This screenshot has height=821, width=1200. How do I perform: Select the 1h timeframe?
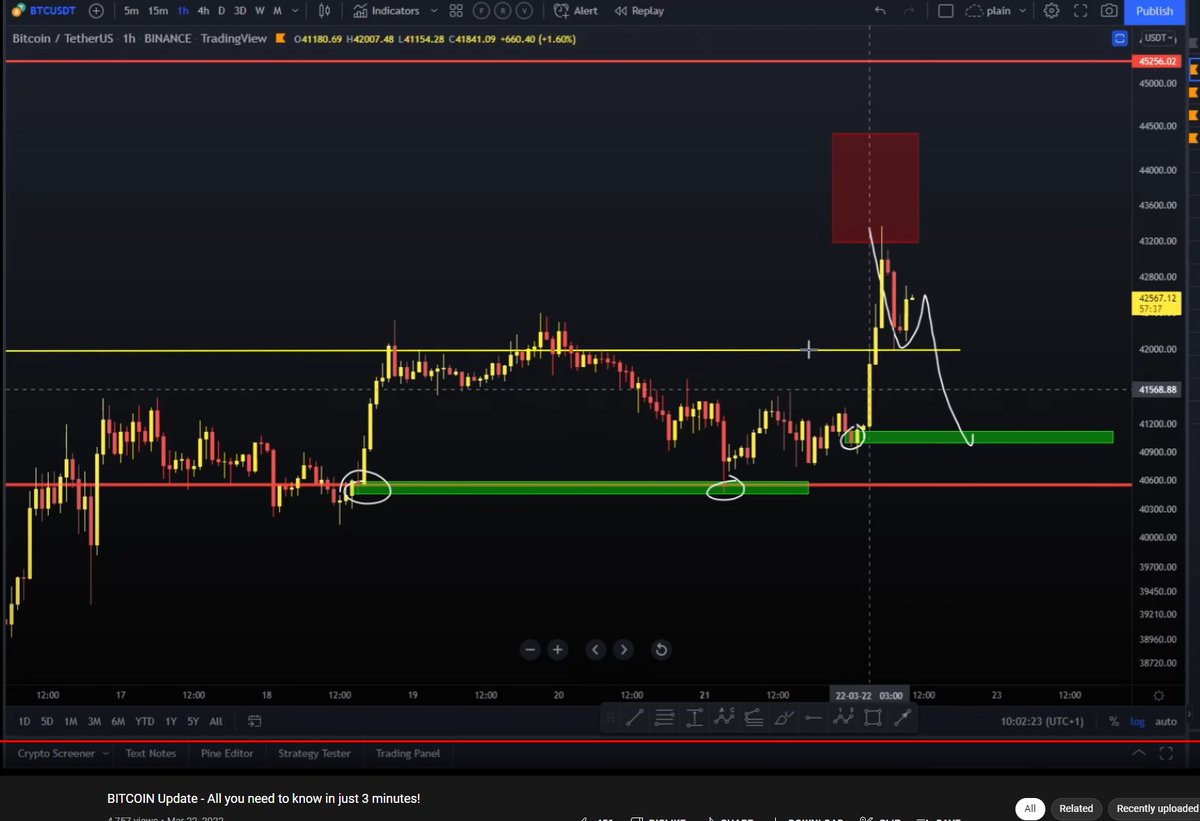click(x=182, y=11)
